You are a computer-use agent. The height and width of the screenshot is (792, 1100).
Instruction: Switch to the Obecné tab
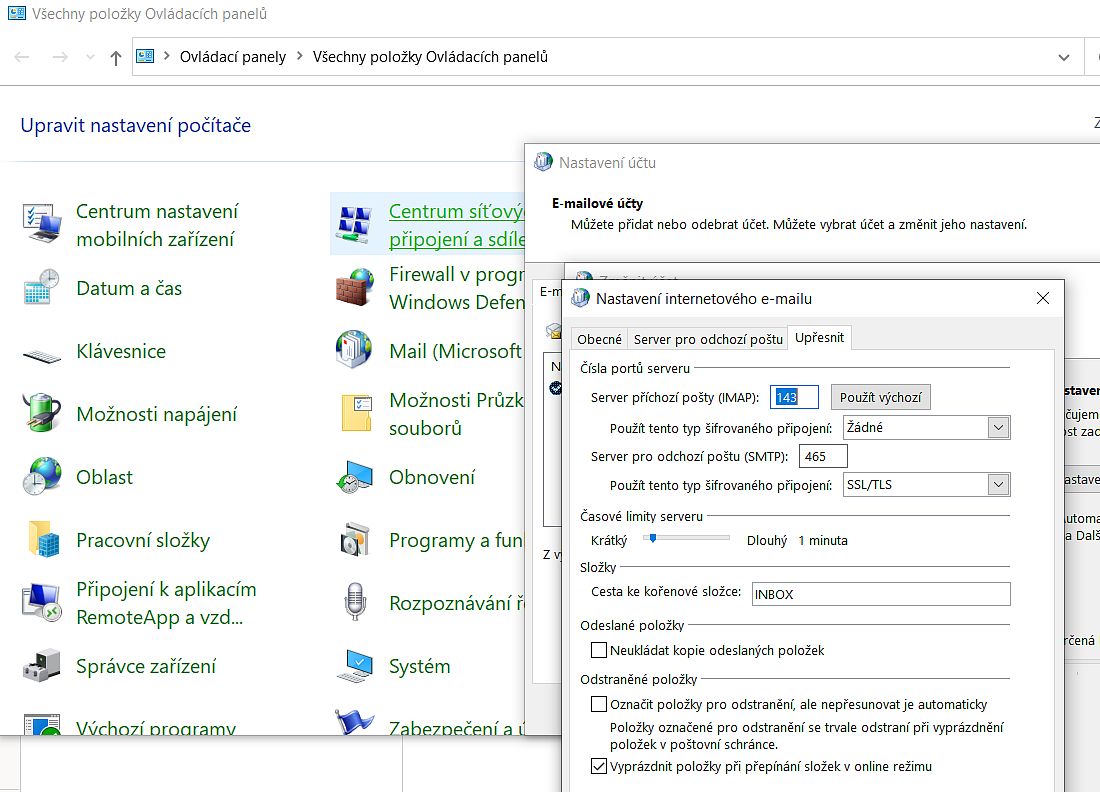599,339
